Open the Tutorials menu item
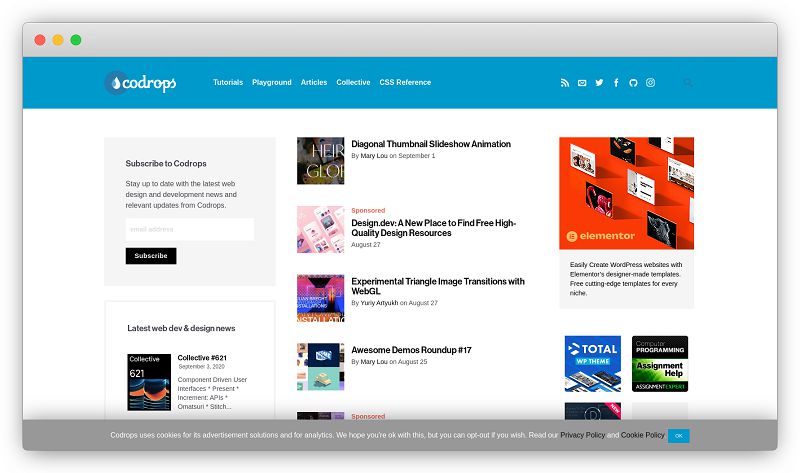 point(227,83)
